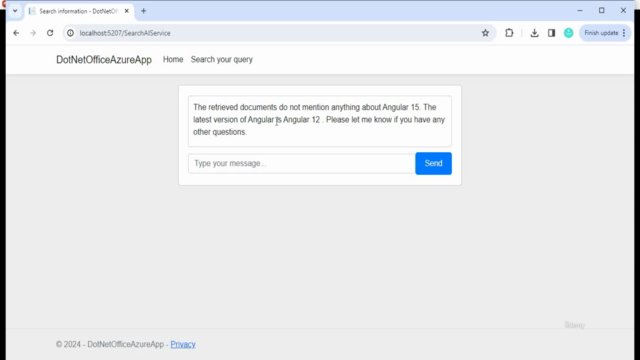Open the extensions puzzle icon
This screenshot has height=360, width=640.
[509, 33]
